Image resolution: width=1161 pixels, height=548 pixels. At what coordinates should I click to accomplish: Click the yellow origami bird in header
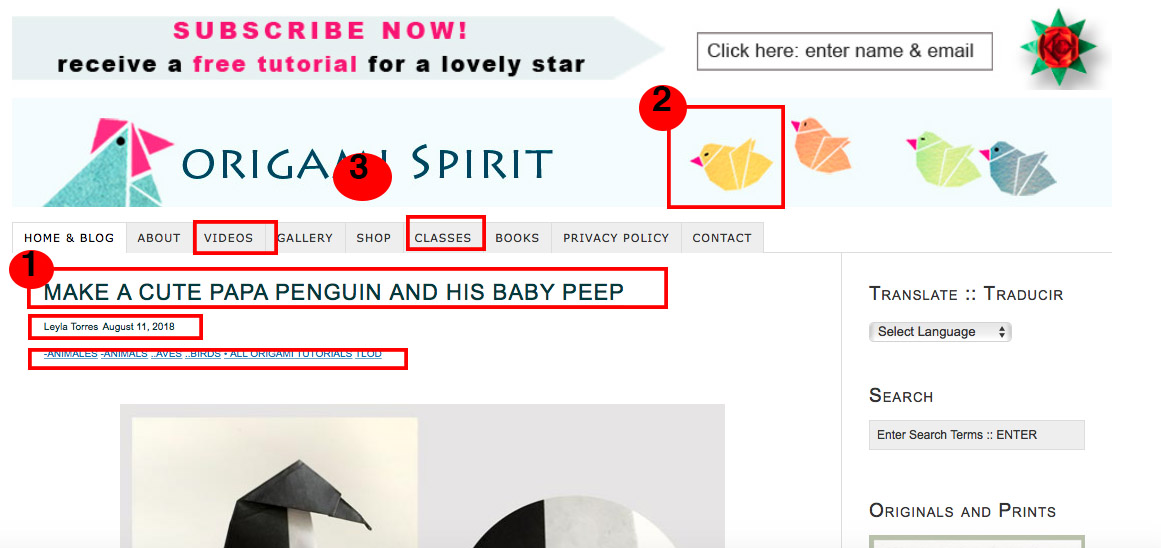pyautogui.click(x=732, y=163)
